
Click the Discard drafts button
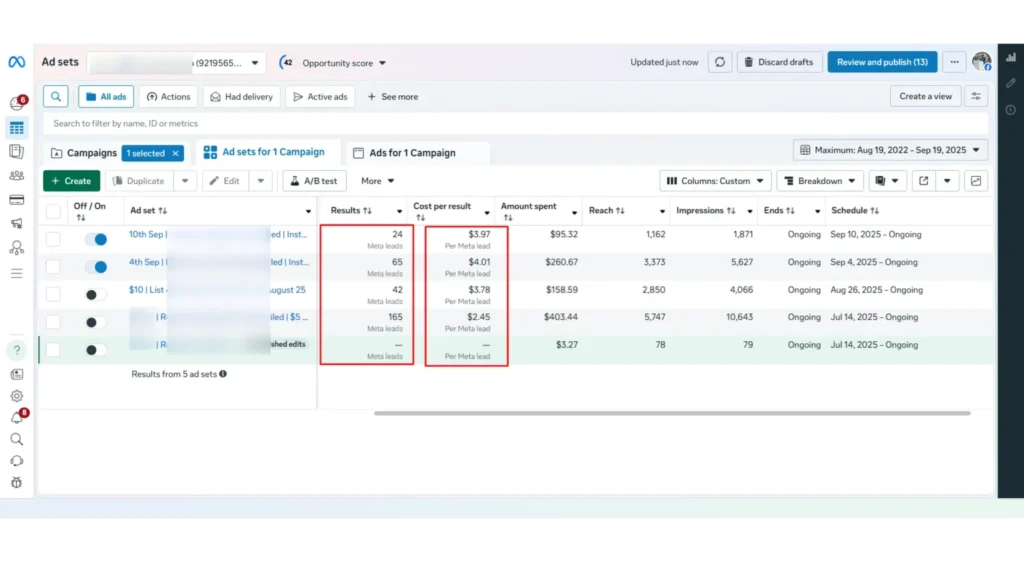(x=779, y=62)
